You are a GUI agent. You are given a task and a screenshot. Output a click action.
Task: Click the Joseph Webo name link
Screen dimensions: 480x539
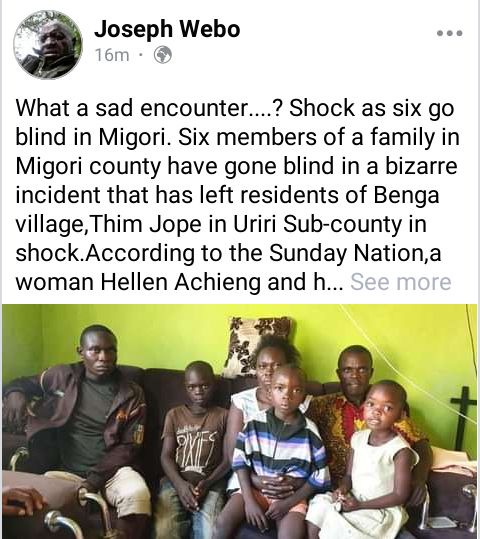[167, 29]
